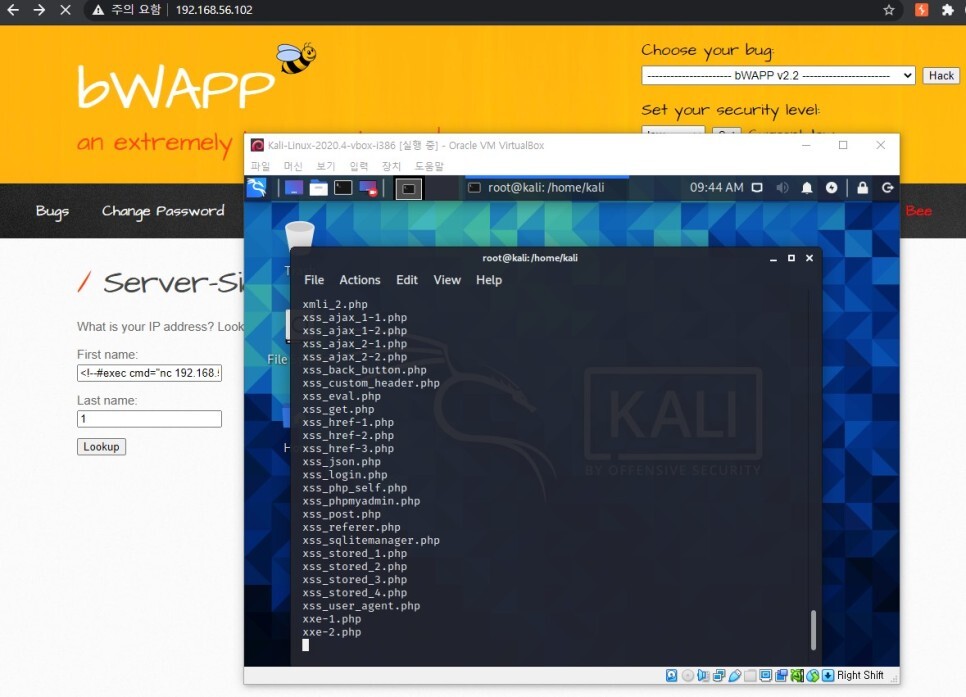Click the VirtualBox shared folders status icon
The image size is (966, 697).
(x=750, y=675)
